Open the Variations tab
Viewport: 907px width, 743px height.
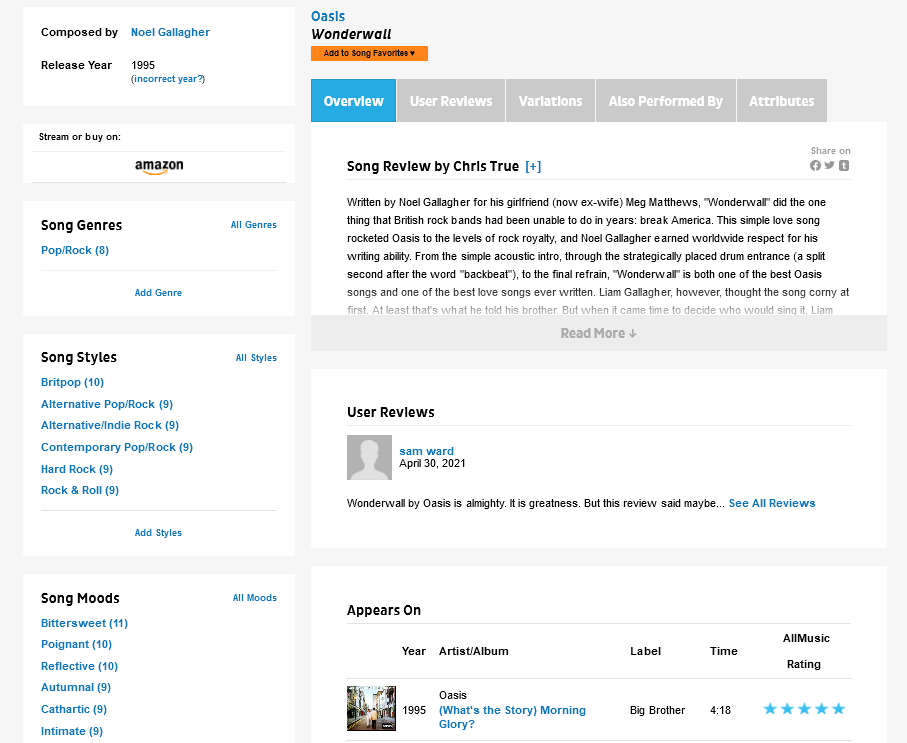click(550, 101)
